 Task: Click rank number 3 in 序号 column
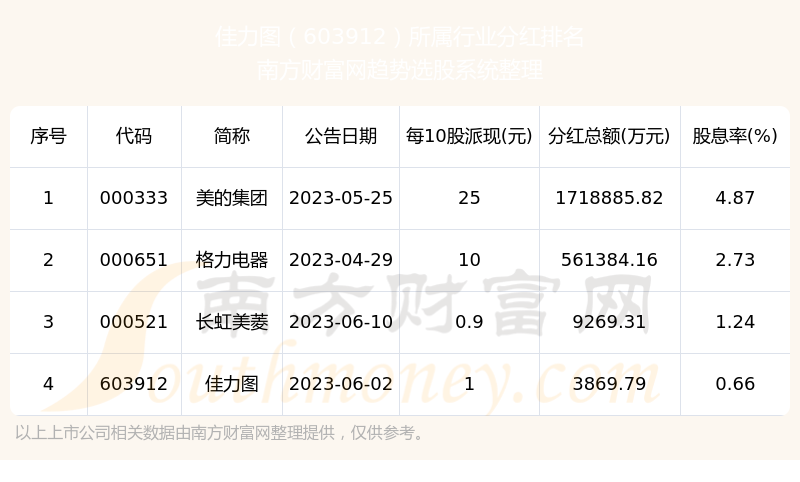48,322
